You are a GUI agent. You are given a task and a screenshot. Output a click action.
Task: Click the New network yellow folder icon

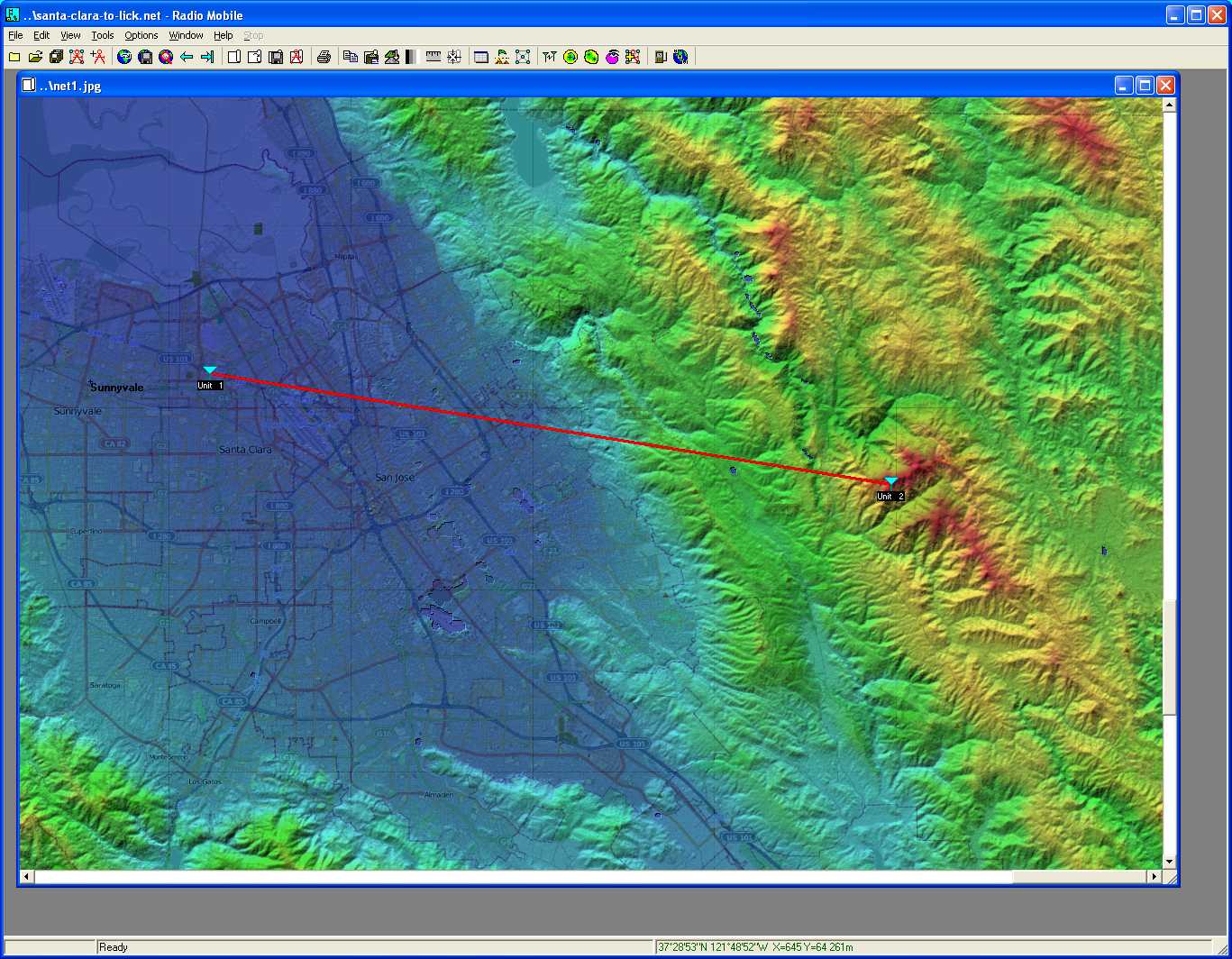coord(14,57)
